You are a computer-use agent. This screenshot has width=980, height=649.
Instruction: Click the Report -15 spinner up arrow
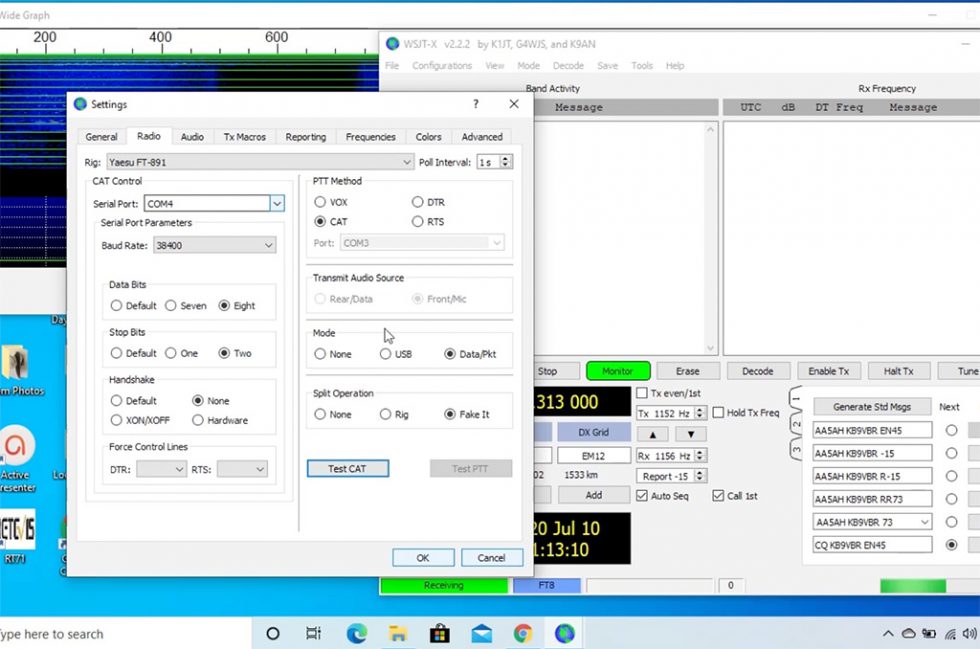[x=698, y=471]
